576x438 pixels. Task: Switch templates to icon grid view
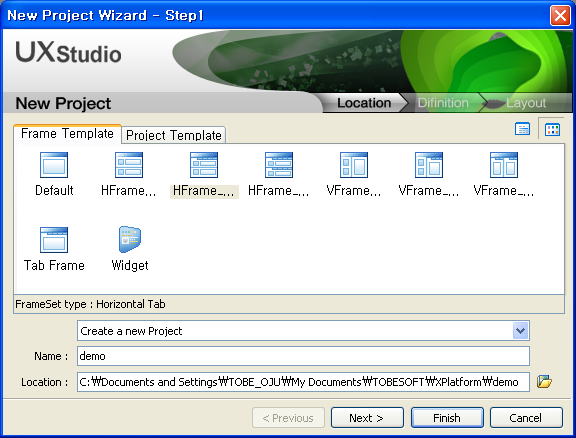552,129
